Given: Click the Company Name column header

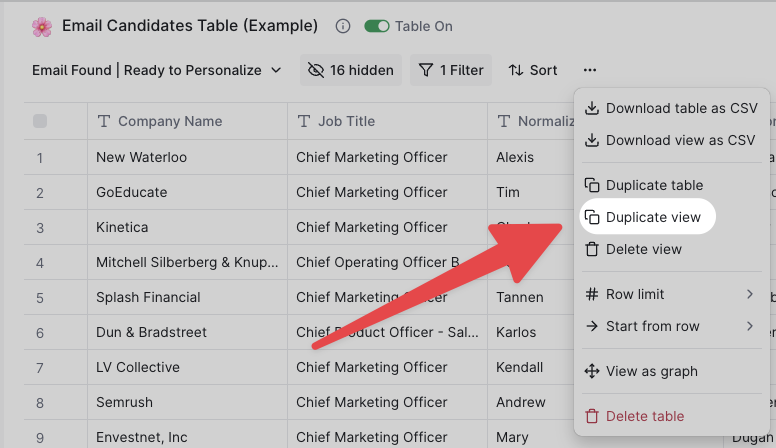Looking at the screenshot, I should [188, 121].
